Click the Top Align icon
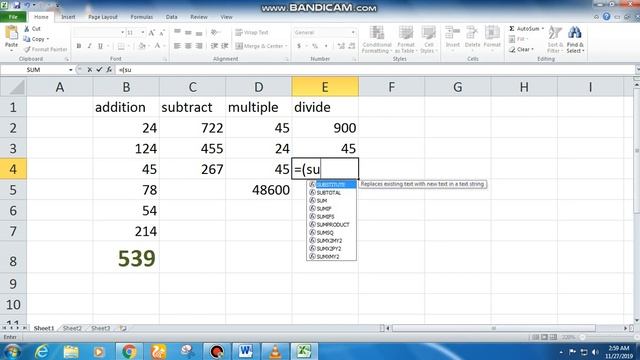640x360 pixels. tap(177, 32)
